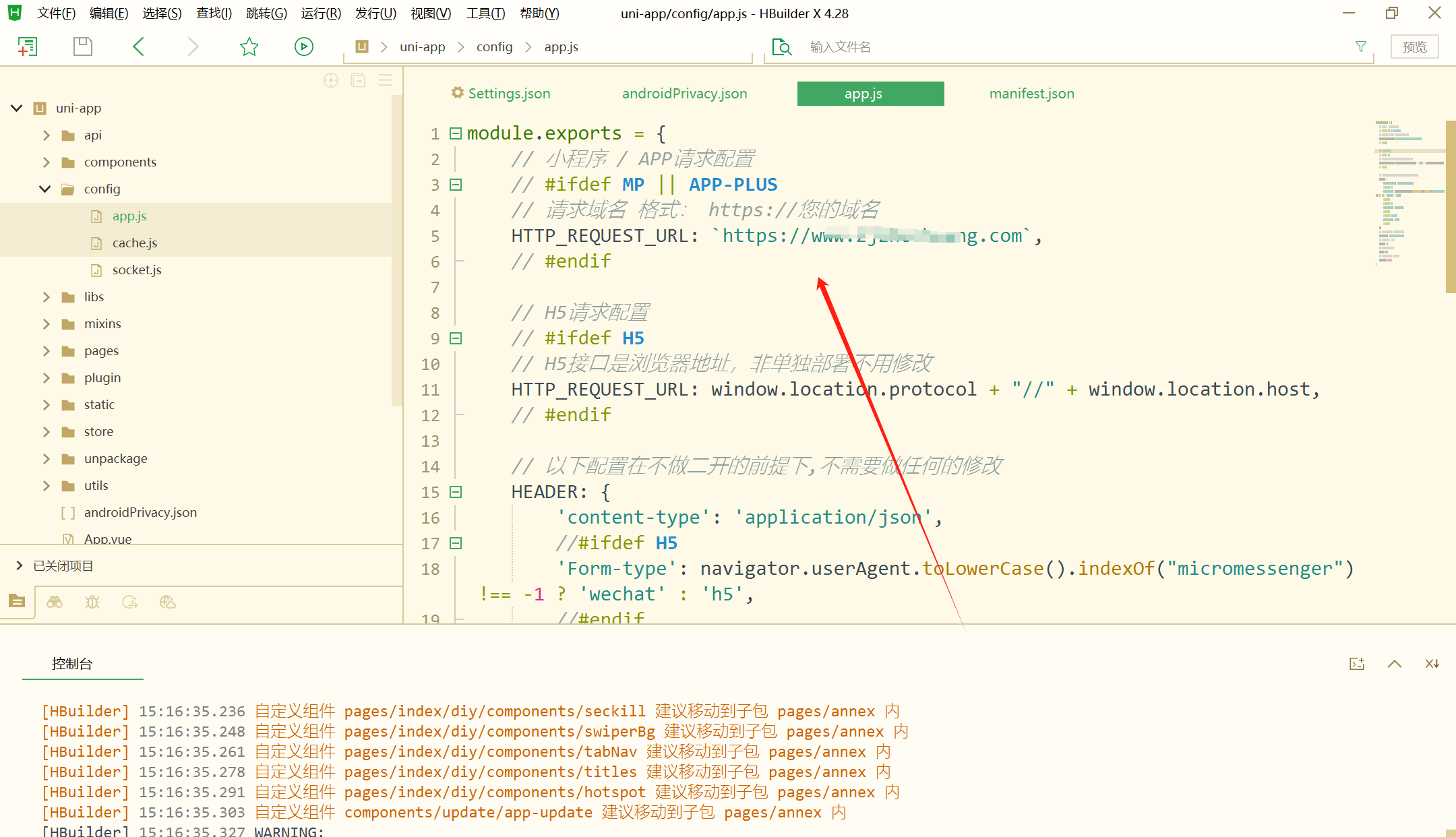This screenshot has height=837, width=1456.
Task: Fold the ifdef H5 block at line 17
Action: point(456,543)
